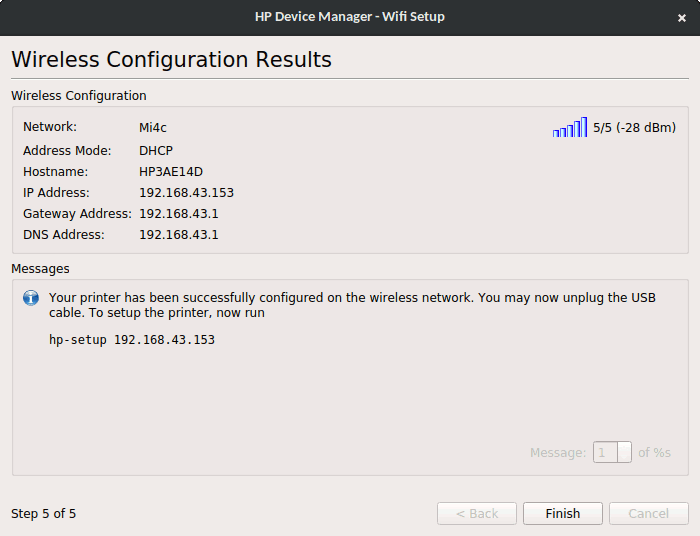The height and width of the screenshot is (536, 700).
Task: Select the network name Mi4c
Action: coord(153,128)
